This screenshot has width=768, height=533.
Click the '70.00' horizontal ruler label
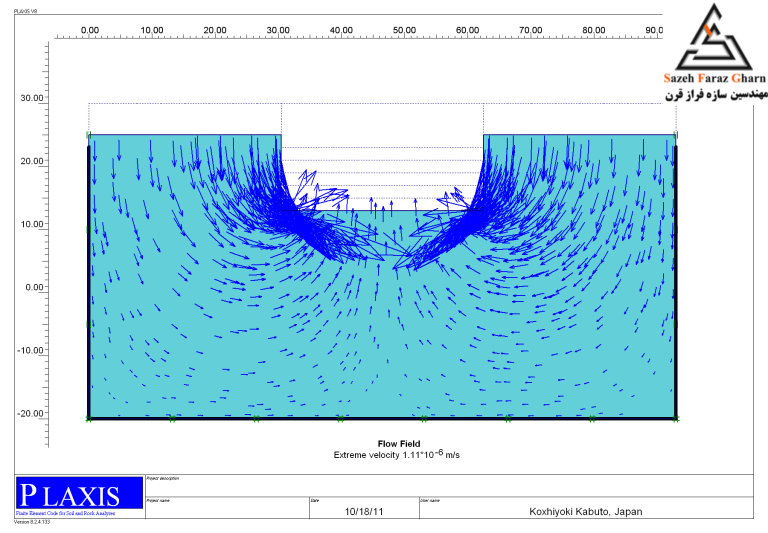pos(530,30)
